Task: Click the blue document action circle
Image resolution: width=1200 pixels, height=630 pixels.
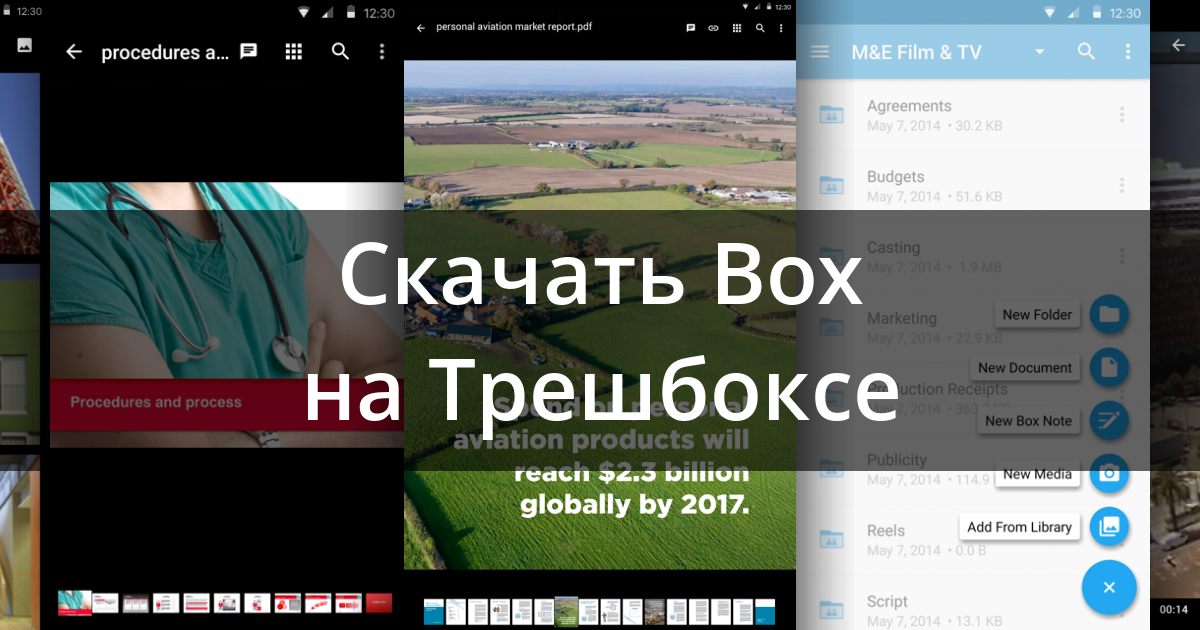Action: pyautogui.click(x=1109, y=367)
